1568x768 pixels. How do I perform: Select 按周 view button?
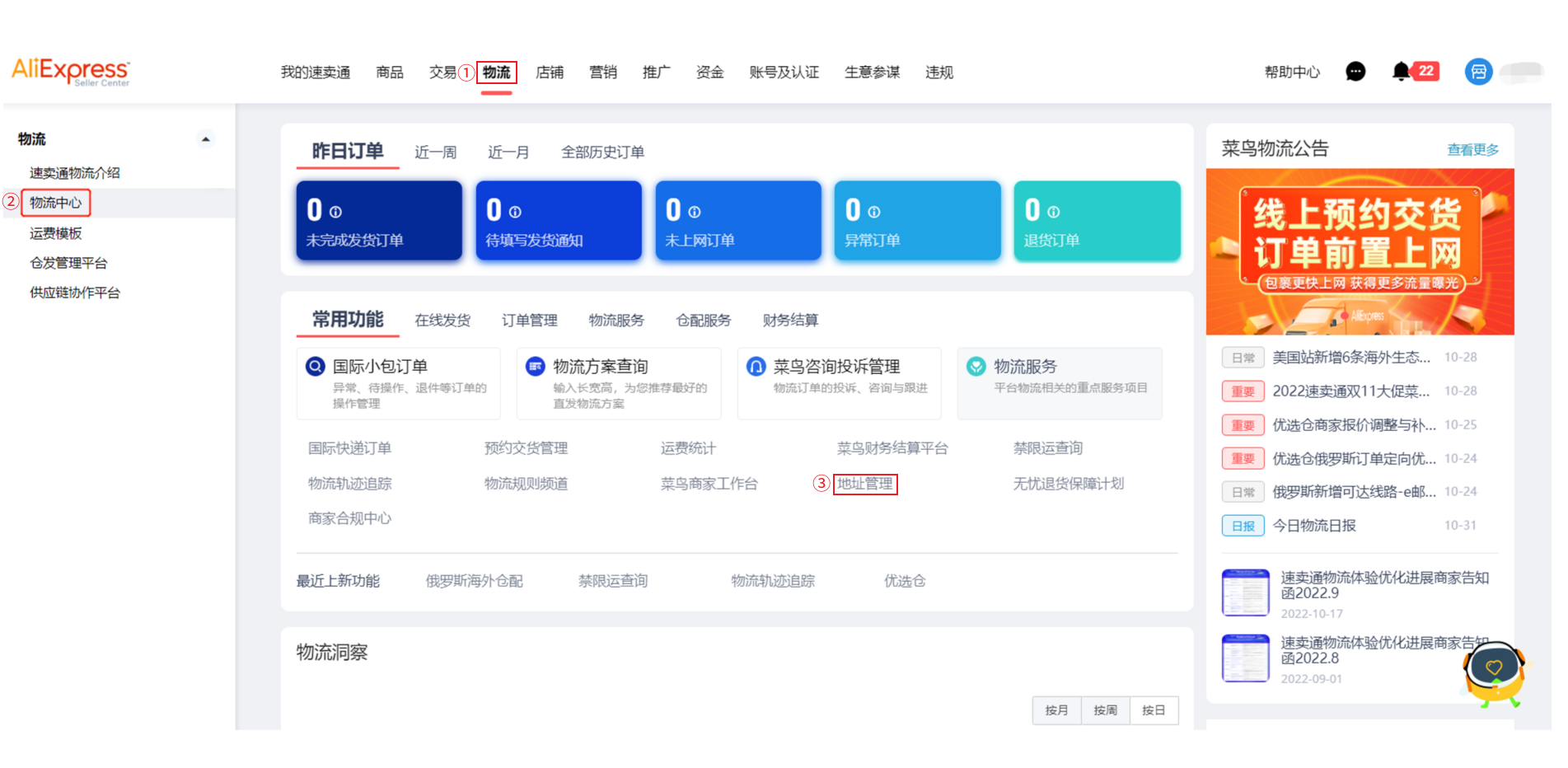pyautogui.click(x=1106, y=710)
